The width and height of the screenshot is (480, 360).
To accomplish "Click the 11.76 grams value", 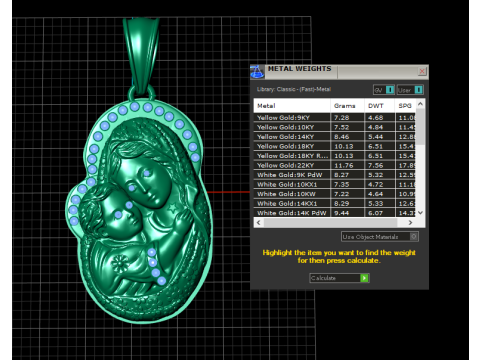I will tap(343, 165).
